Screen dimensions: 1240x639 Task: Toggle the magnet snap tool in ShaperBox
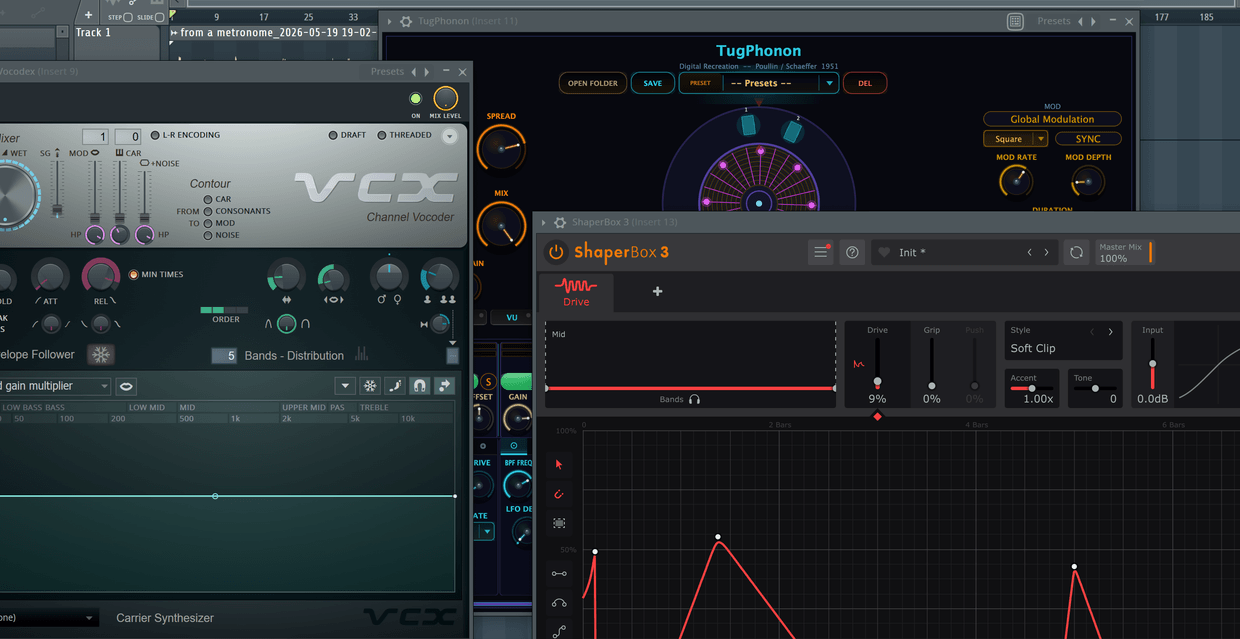click(559, 494)
